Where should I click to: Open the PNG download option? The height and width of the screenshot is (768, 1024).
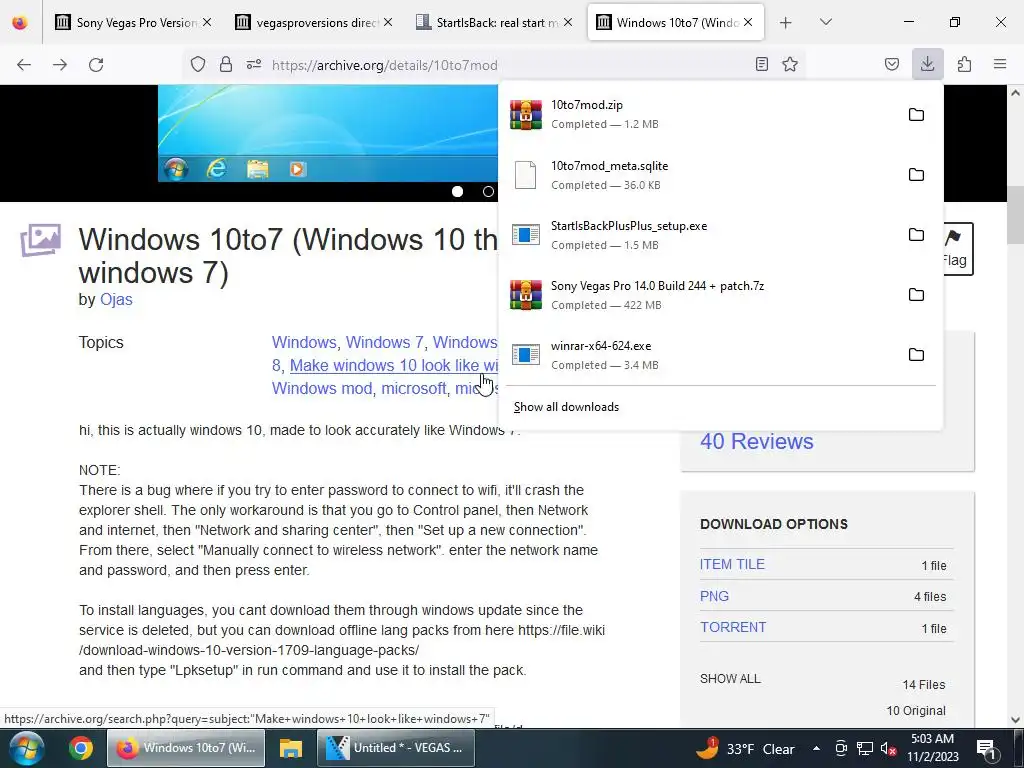coord(714,596)
